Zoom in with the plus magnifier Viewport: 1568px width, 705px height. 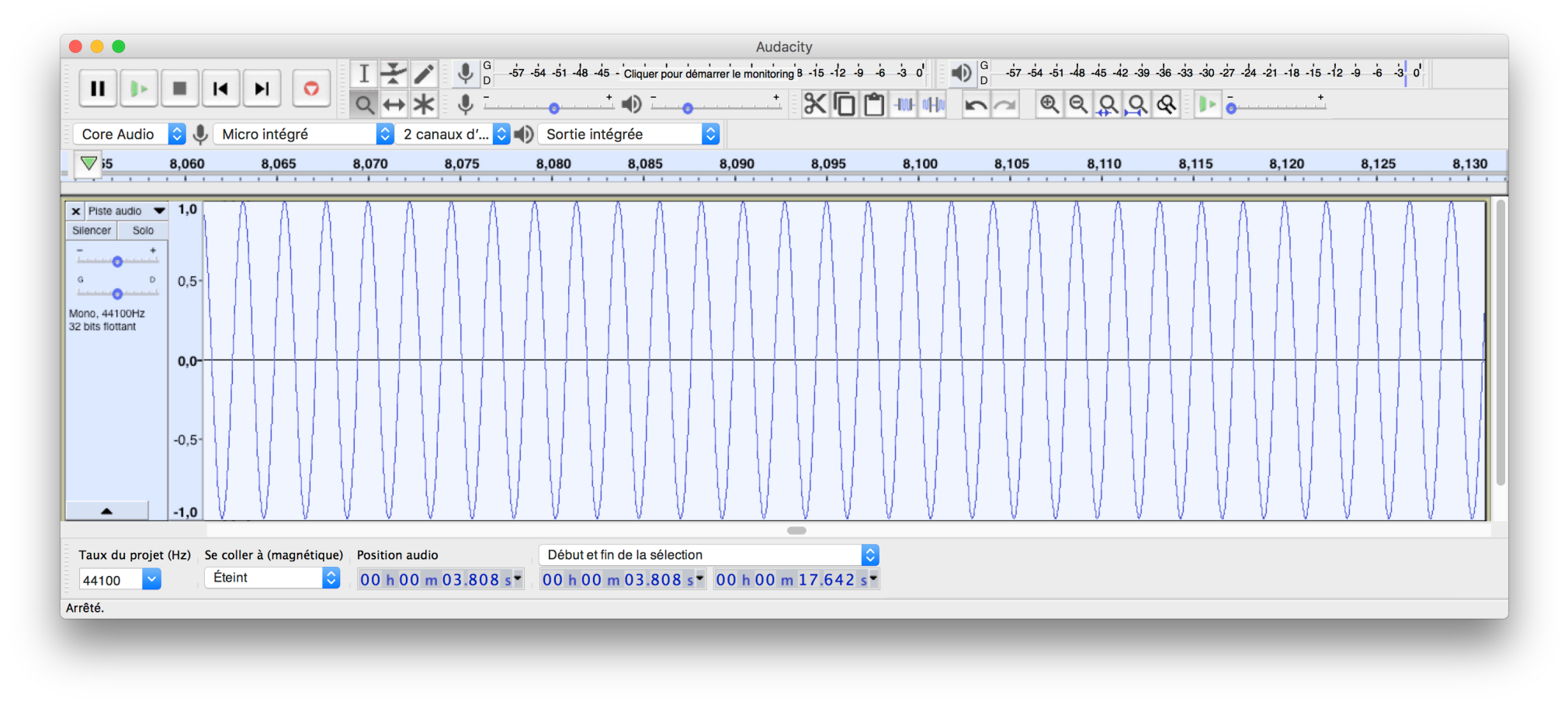1049,104
